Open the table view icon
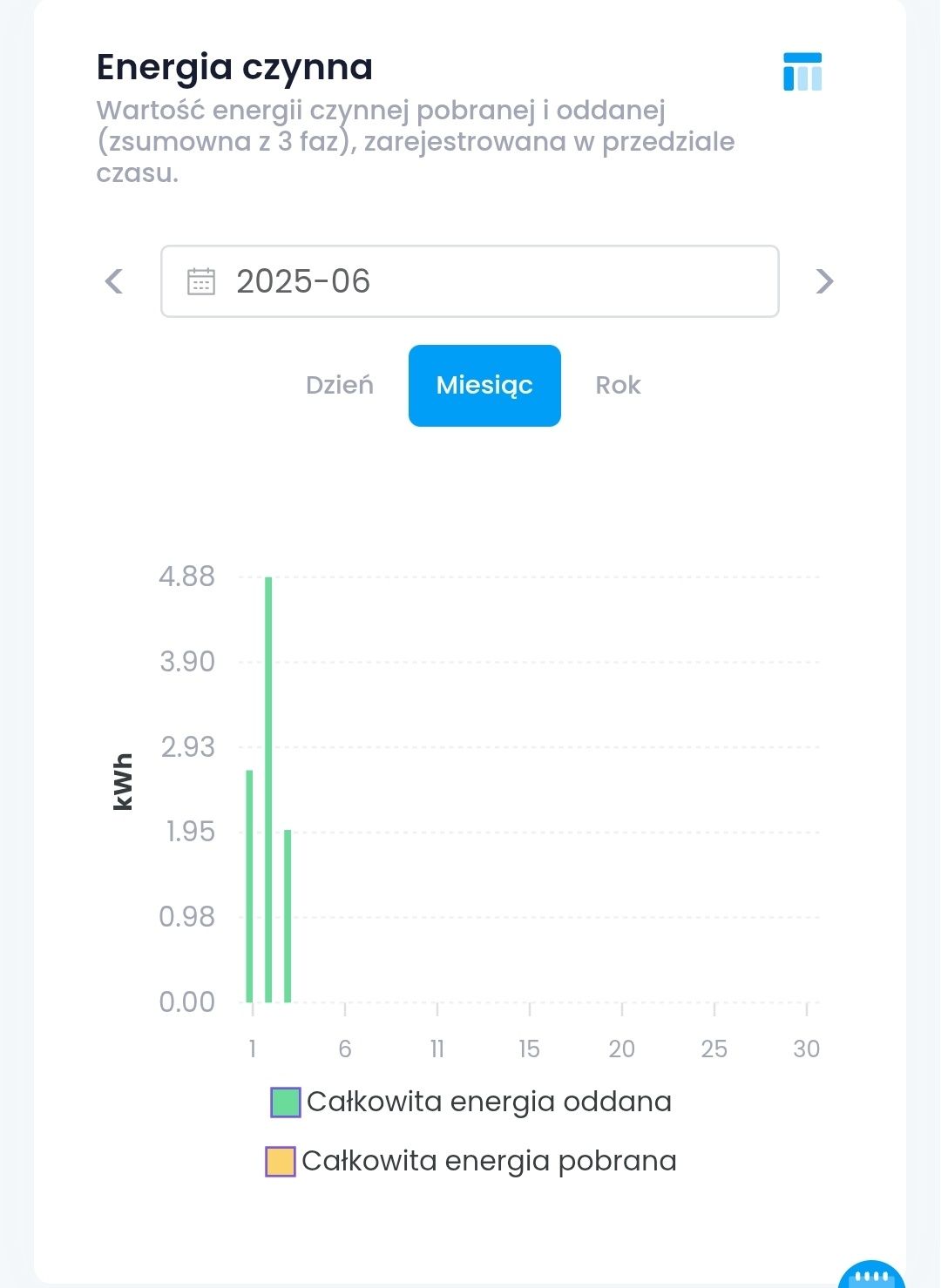The width and height of the screenshot is (941, 1288). tap(802, 71)
